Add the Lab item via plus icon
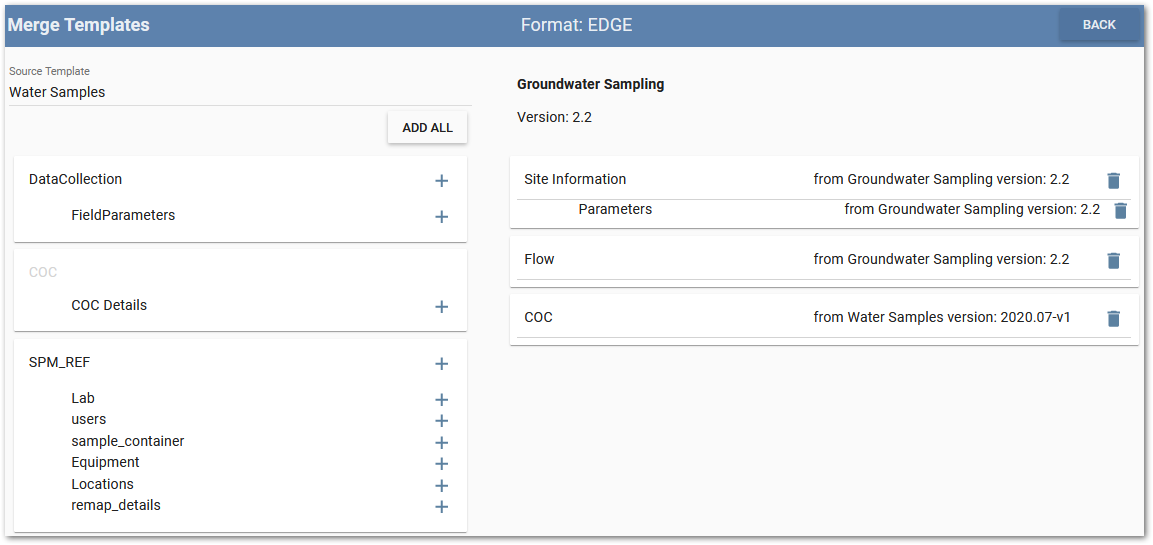The image size is (1153, 545). [x=441, y=400]
